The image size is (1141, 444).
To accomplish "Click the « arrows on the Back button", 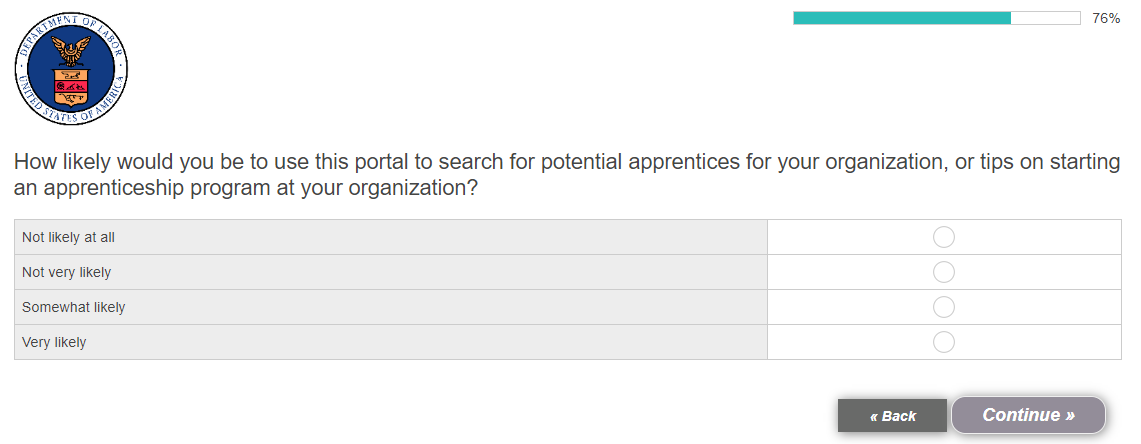I will coord(874,416).
